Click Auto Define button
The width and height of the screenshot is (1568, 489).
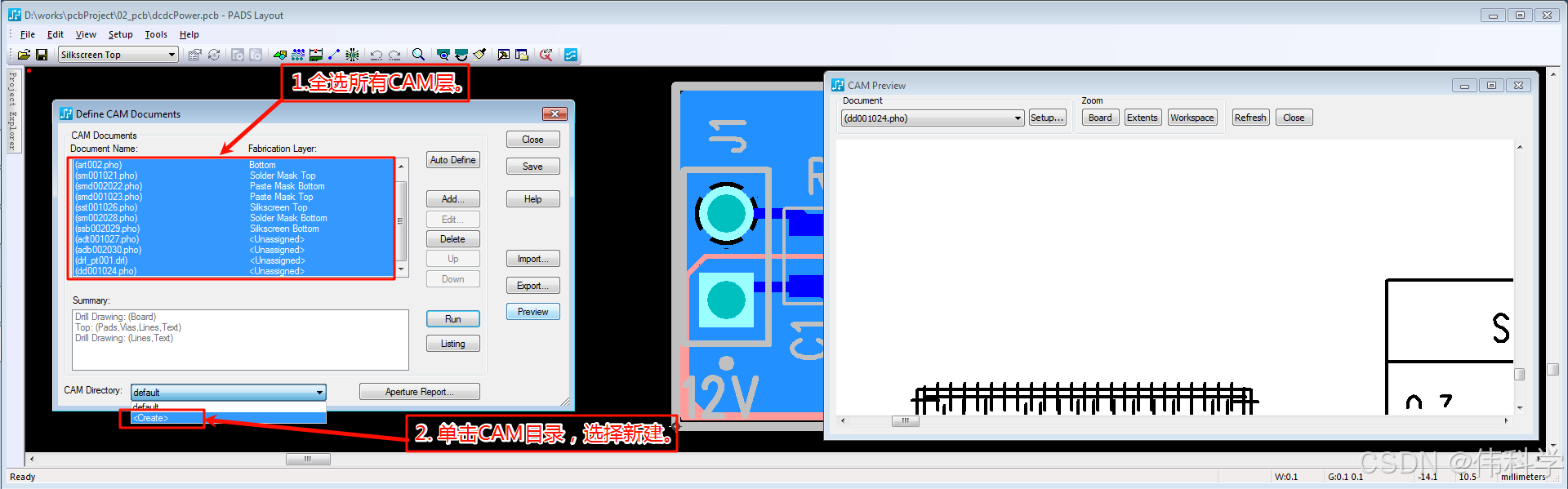point(452,160)
